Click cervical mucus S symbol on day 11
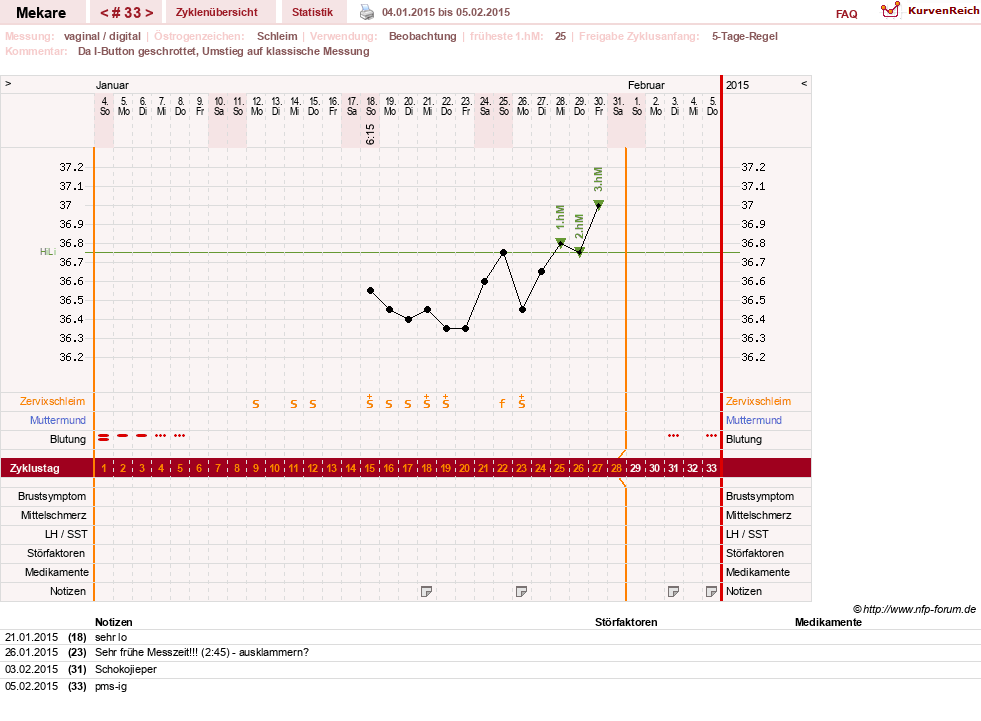This screenshot has height=721, width=981. [294, 404]
